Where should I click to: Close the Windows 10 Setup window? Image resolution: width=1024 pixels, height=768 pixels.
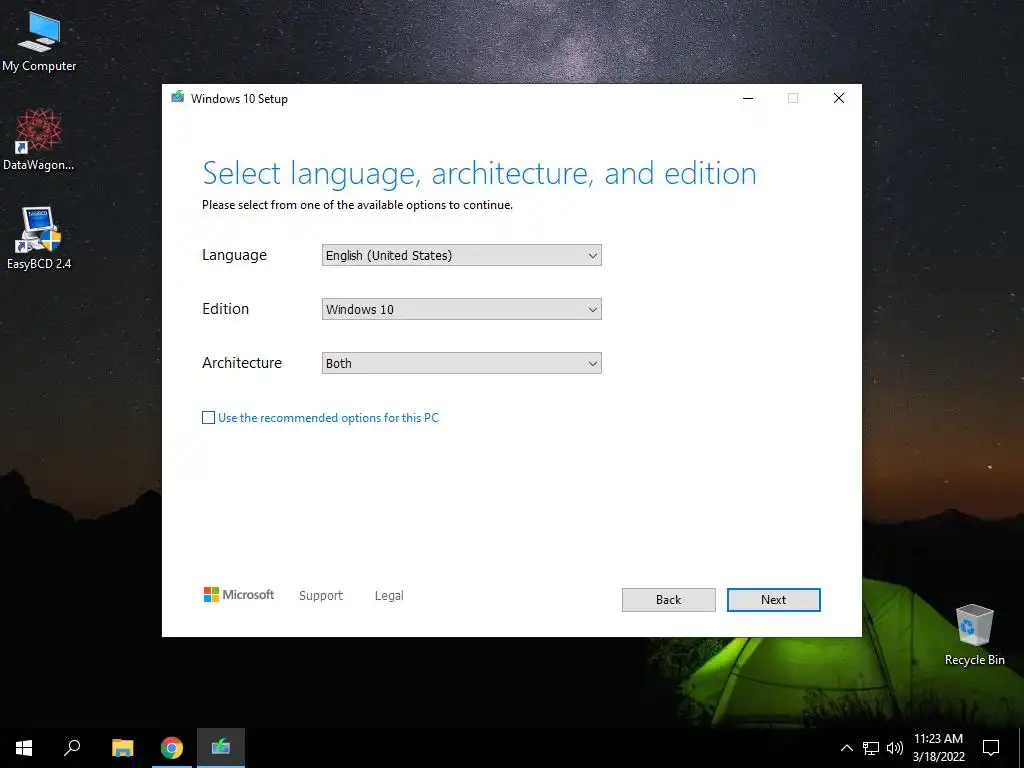[839, 98]
